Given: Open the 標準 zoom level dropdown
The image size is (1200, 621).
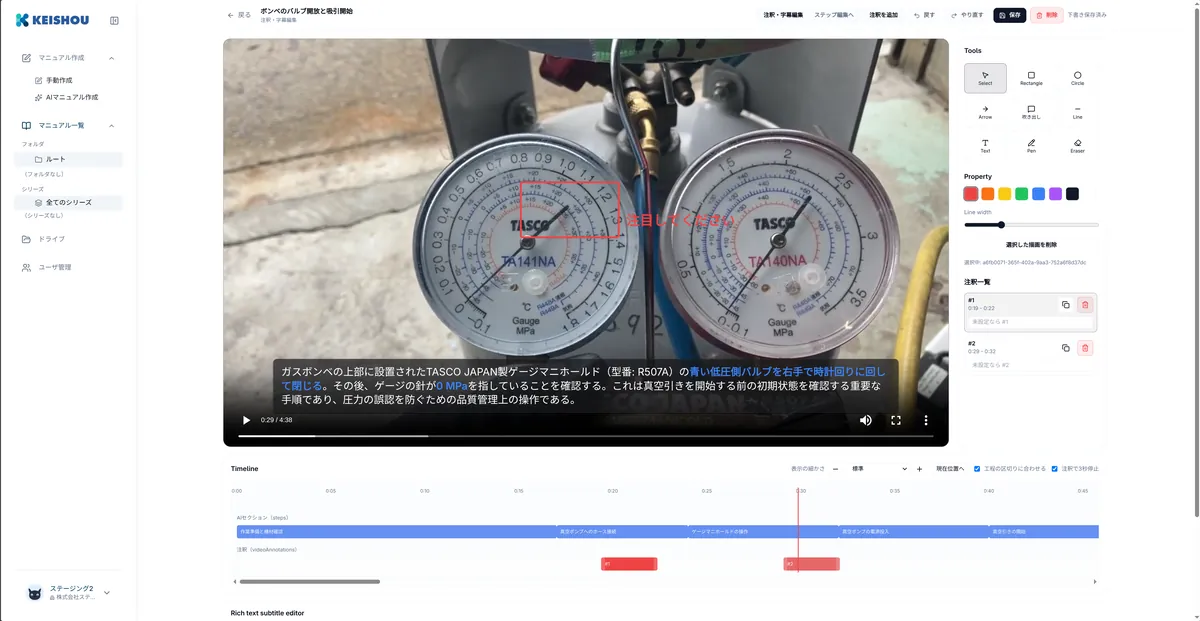Looking at the screenshot, I should point(879,468).
